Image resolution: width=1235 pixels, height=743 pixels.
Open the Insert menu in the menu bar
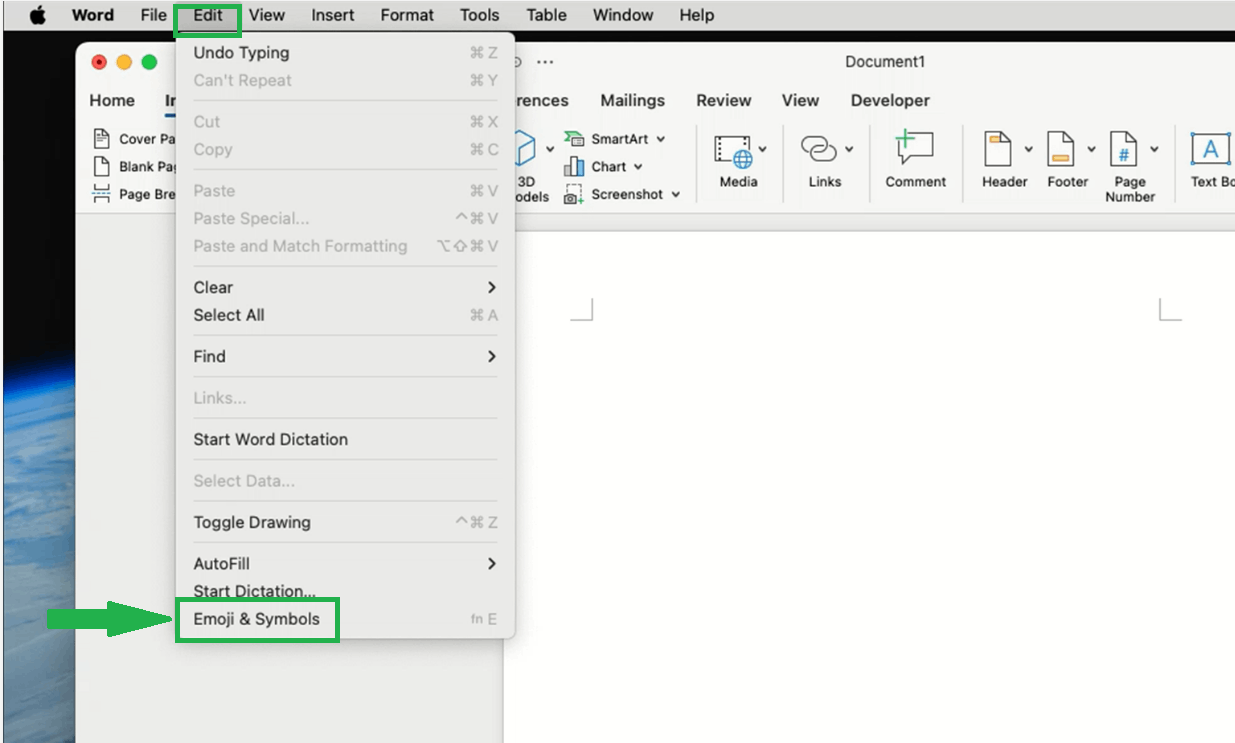pos(333,15)
